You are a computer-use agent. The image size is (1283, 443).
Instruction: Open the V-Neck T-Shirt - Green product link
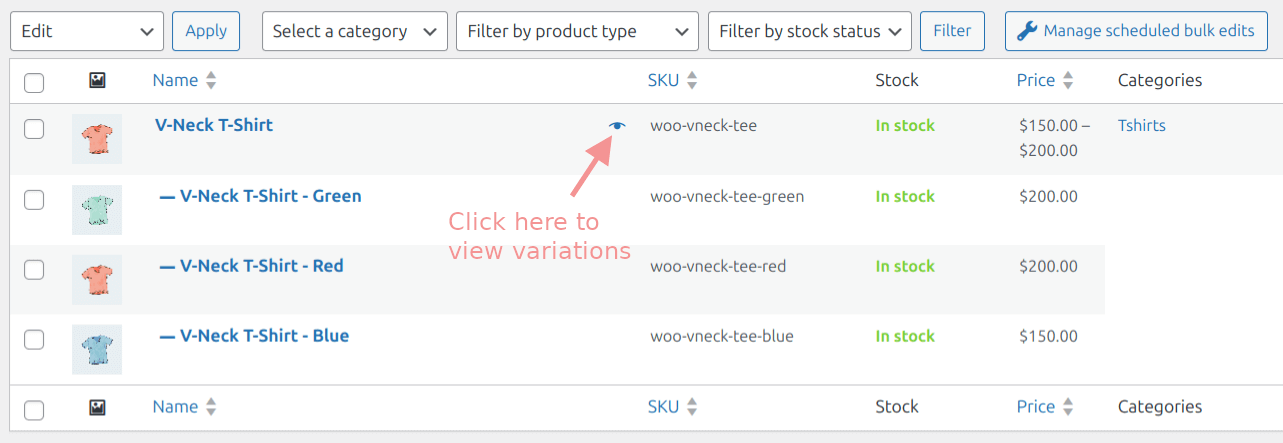point(270,196)
